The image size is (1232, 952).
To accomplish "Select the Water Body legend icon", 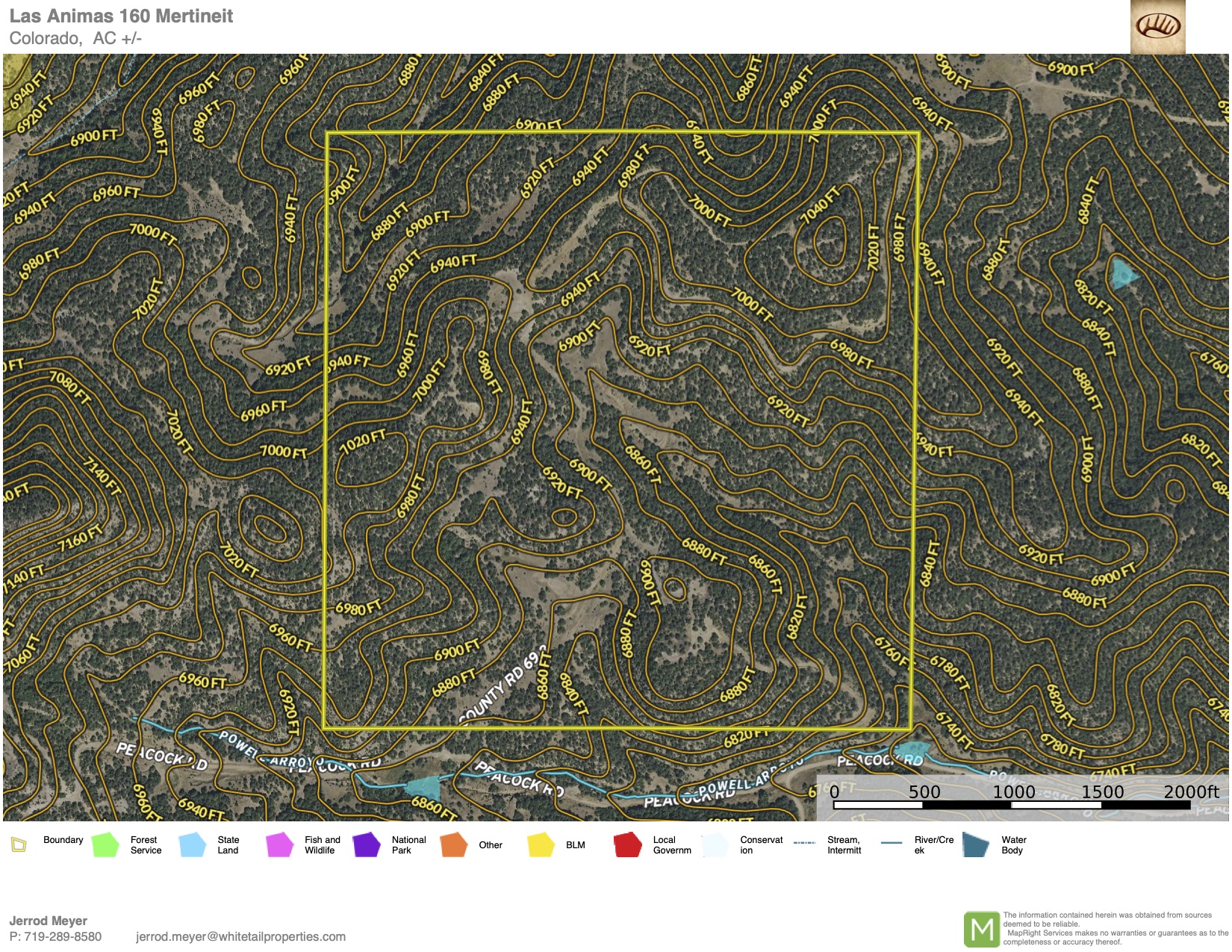I will pos(976,845).
